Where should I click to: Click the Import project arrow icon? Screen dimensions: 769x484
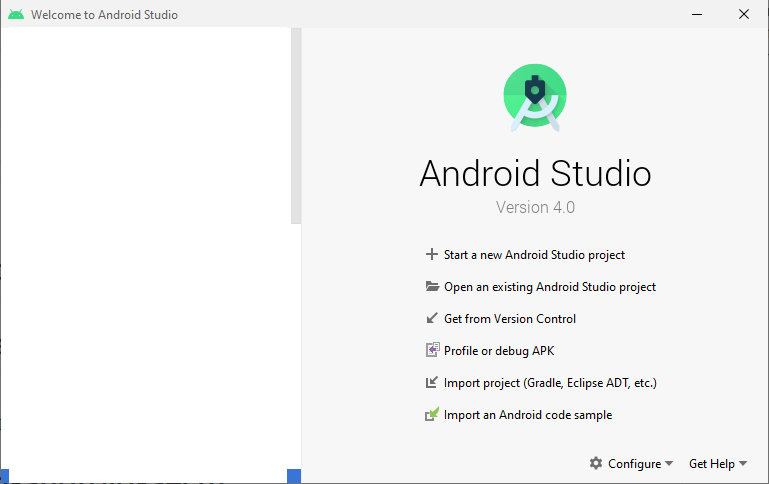(x=432, y=382)
